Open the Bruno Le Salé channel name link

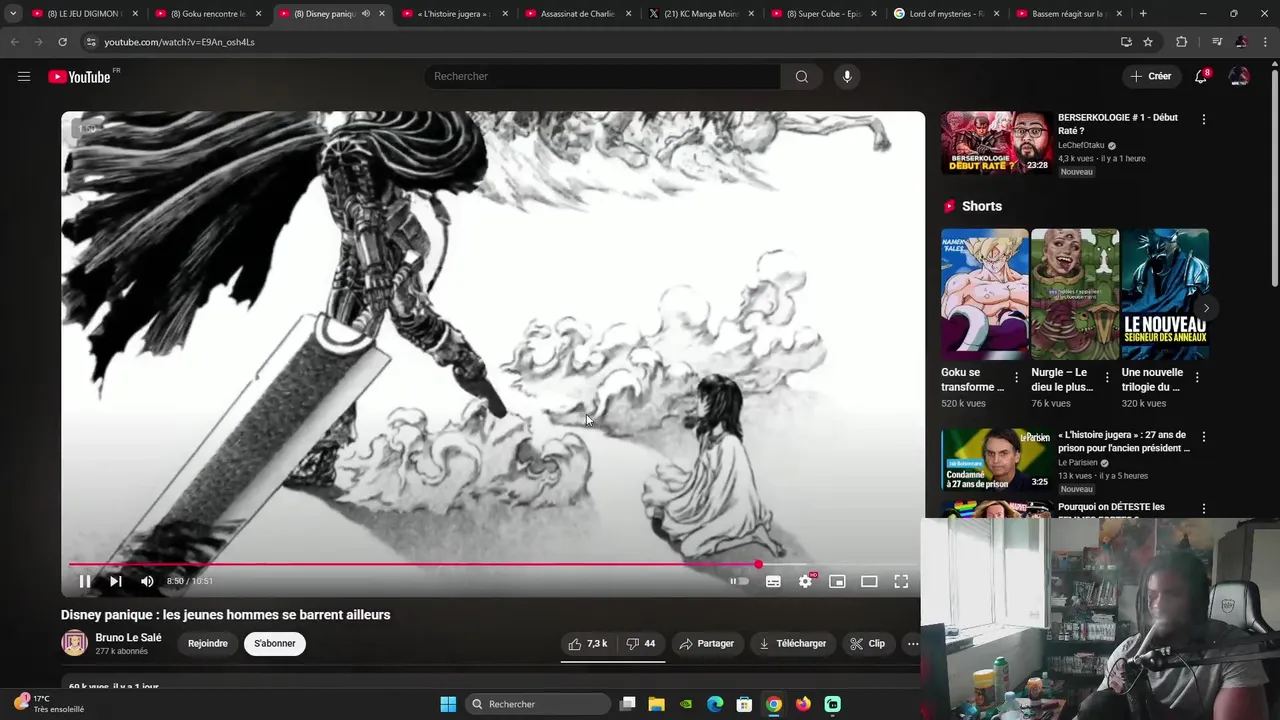point(128,638)
